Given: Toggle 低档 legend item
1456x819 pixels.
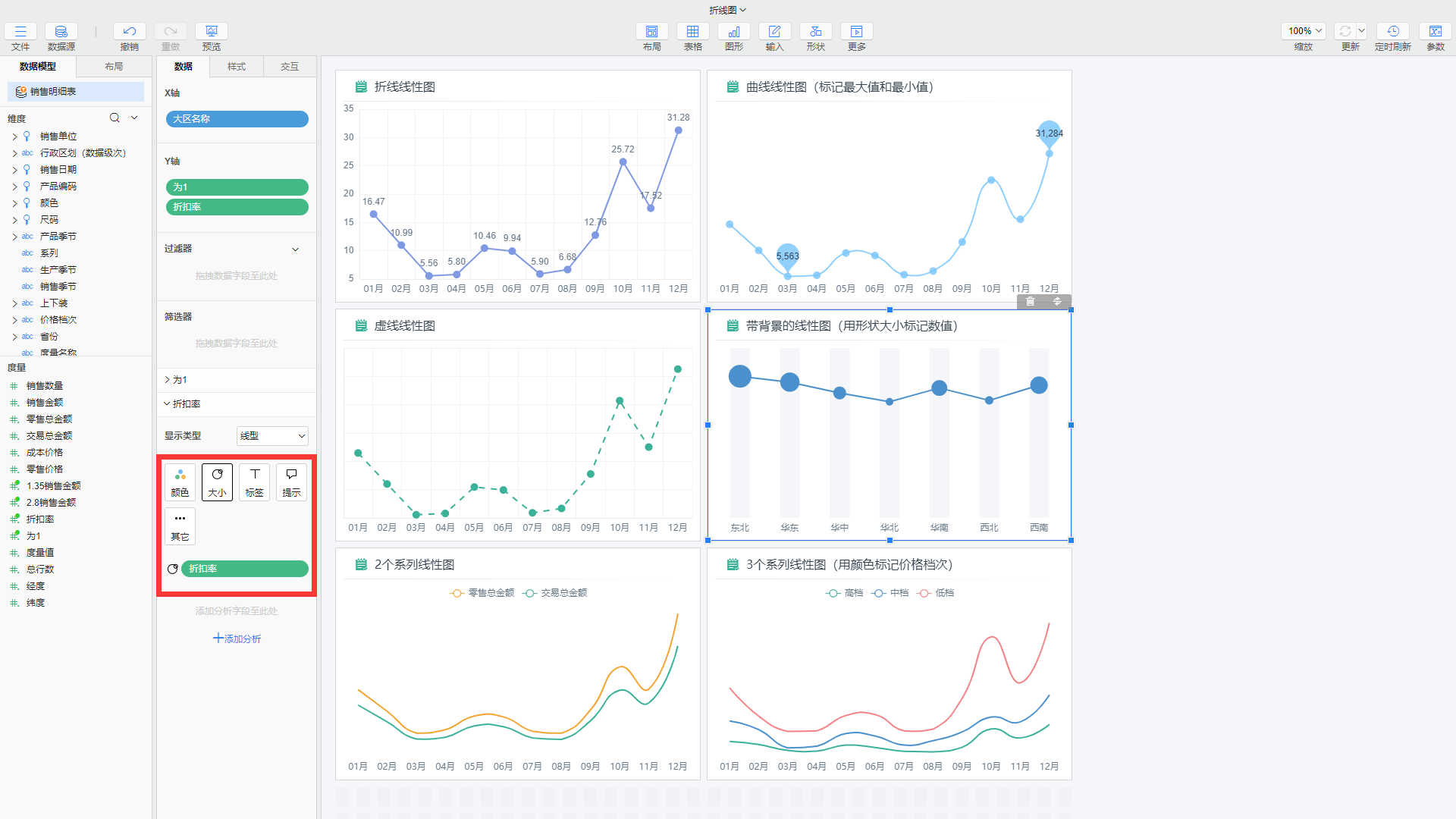Looking at the screenshot, I should click(x=936, y=593).
